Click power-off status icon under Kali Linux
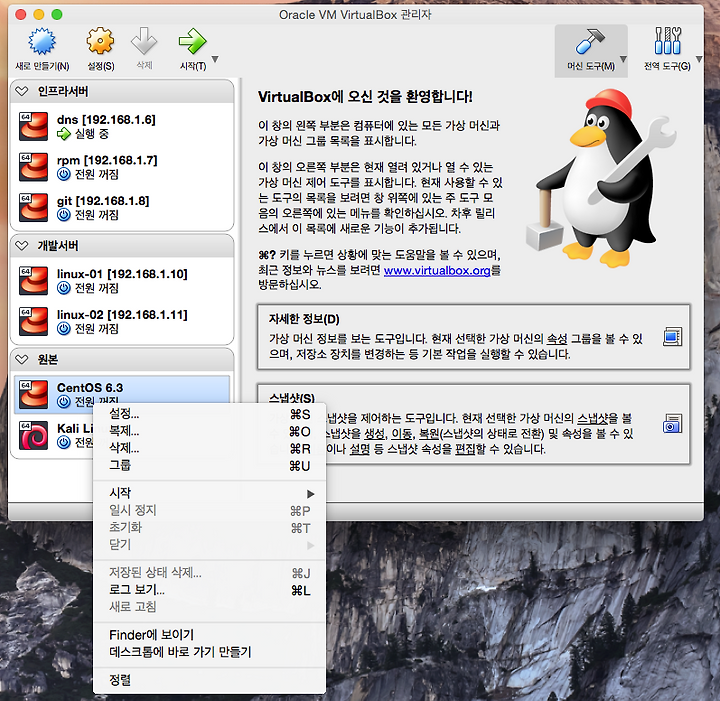 [63, 443]
